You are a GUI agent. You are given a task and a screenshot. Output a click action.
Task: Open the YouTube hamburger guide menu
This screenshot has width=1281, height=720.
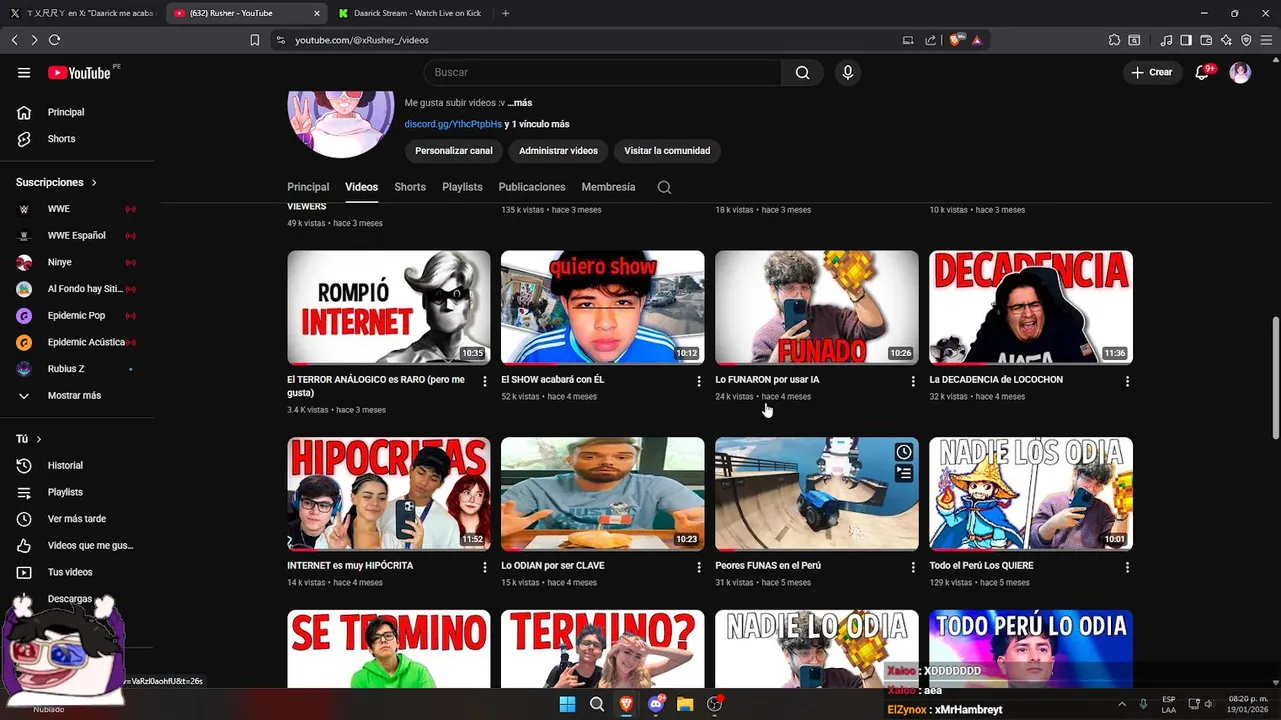[x=24, y=73]
